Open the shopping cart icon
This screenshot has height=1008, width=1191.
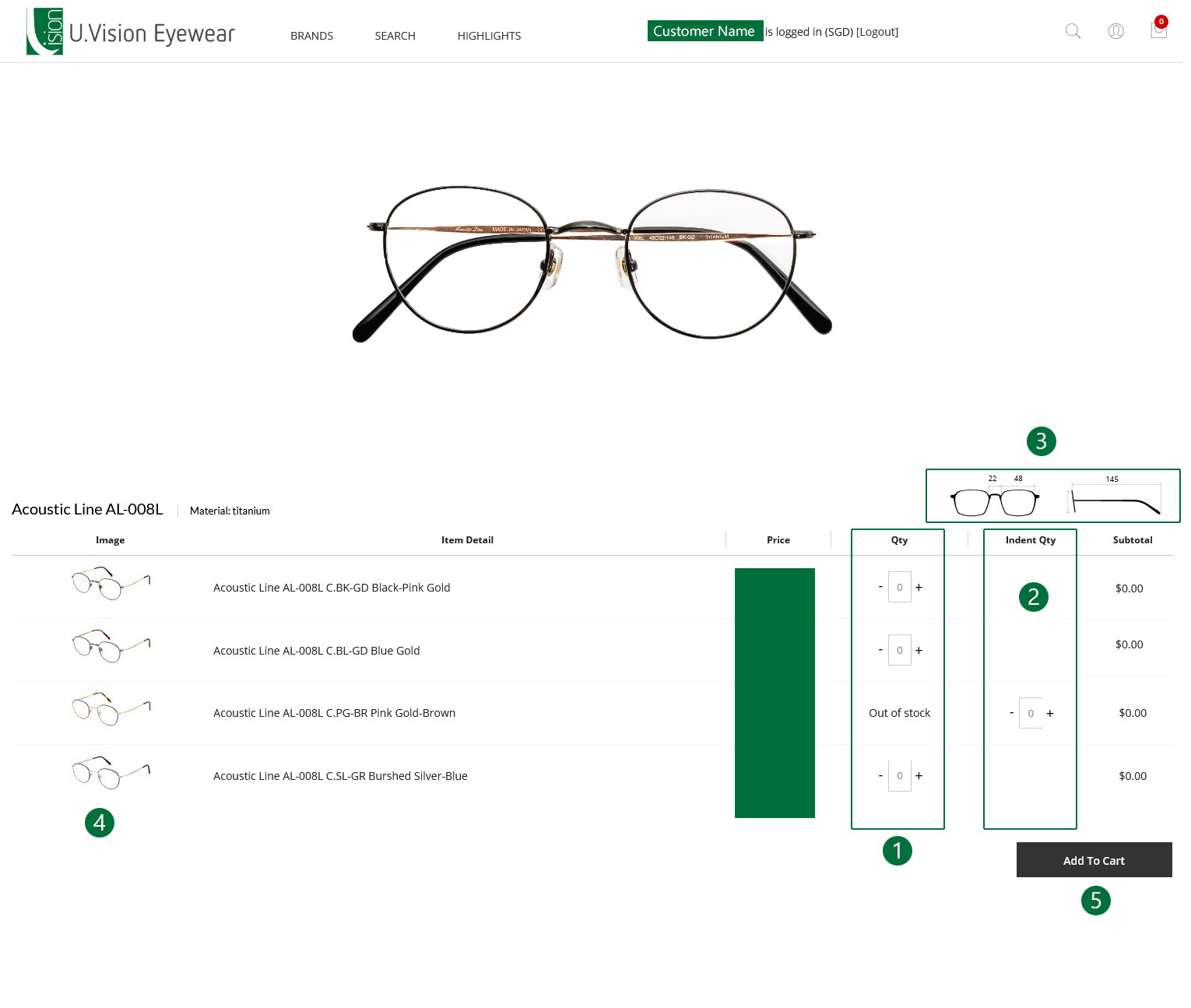click(x=1158, y=30)
